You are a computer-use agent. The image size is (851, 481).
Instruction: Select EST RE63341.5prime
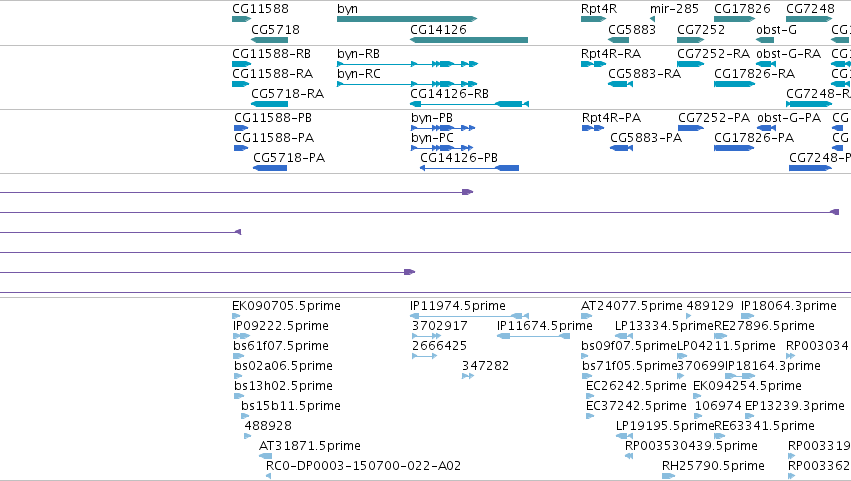(764, 426)
